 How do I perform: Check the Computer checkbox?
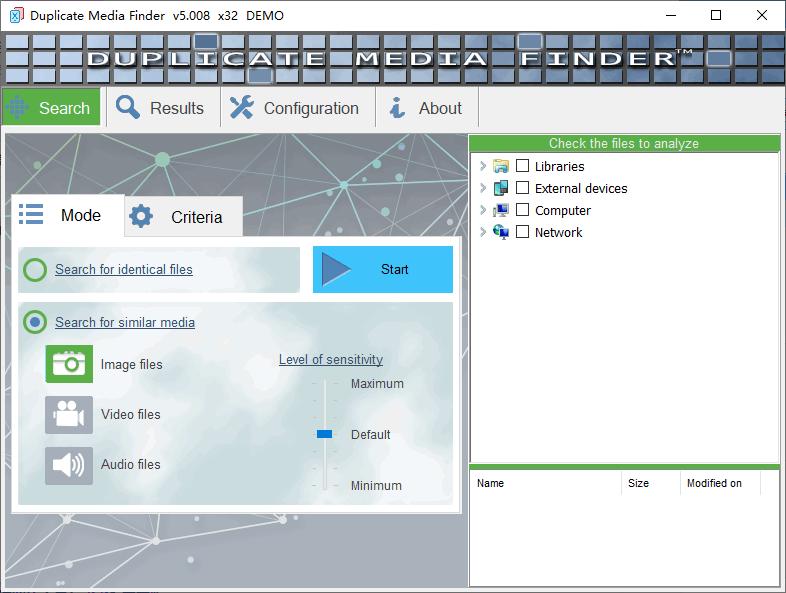coord(522,210)
